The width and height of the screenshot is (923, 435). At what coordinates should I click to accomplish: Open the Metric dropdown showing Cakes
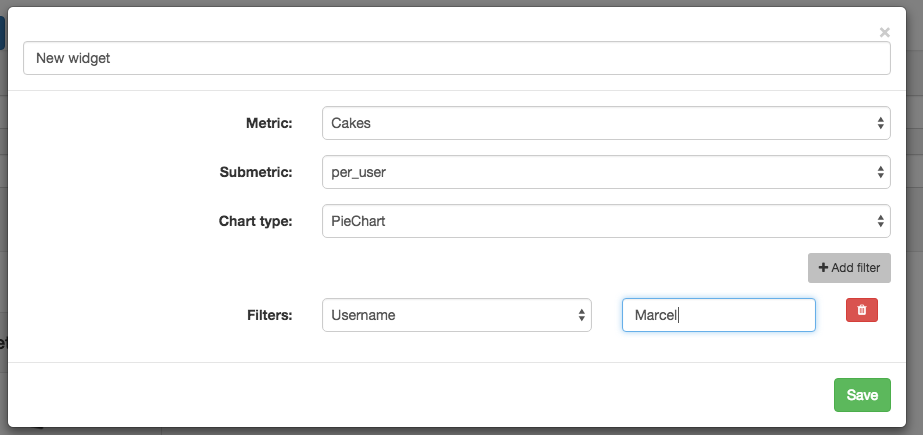pos(606,123)
